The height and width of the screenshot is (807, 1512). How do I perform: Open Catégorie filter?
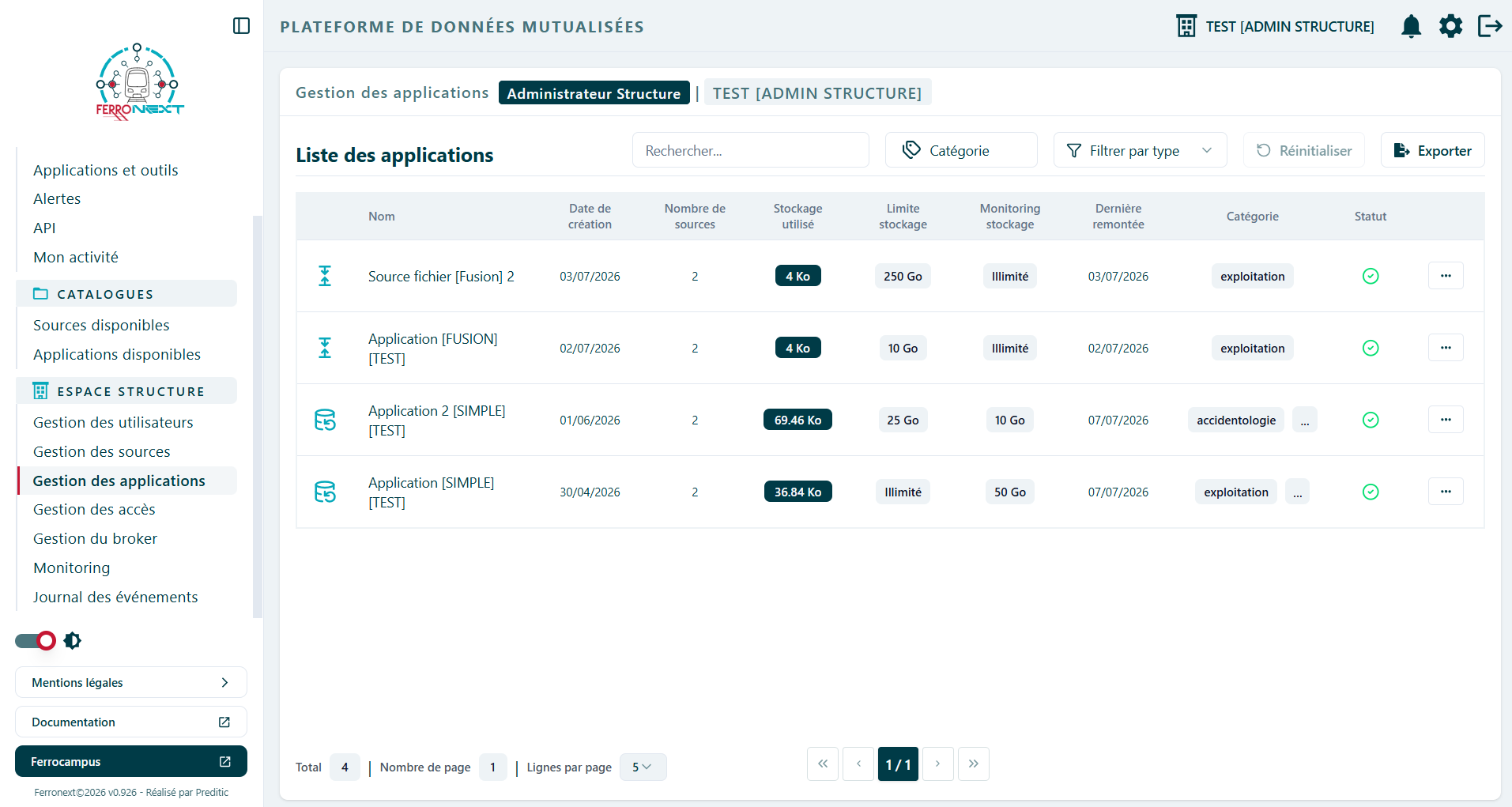tap(961, 150)
